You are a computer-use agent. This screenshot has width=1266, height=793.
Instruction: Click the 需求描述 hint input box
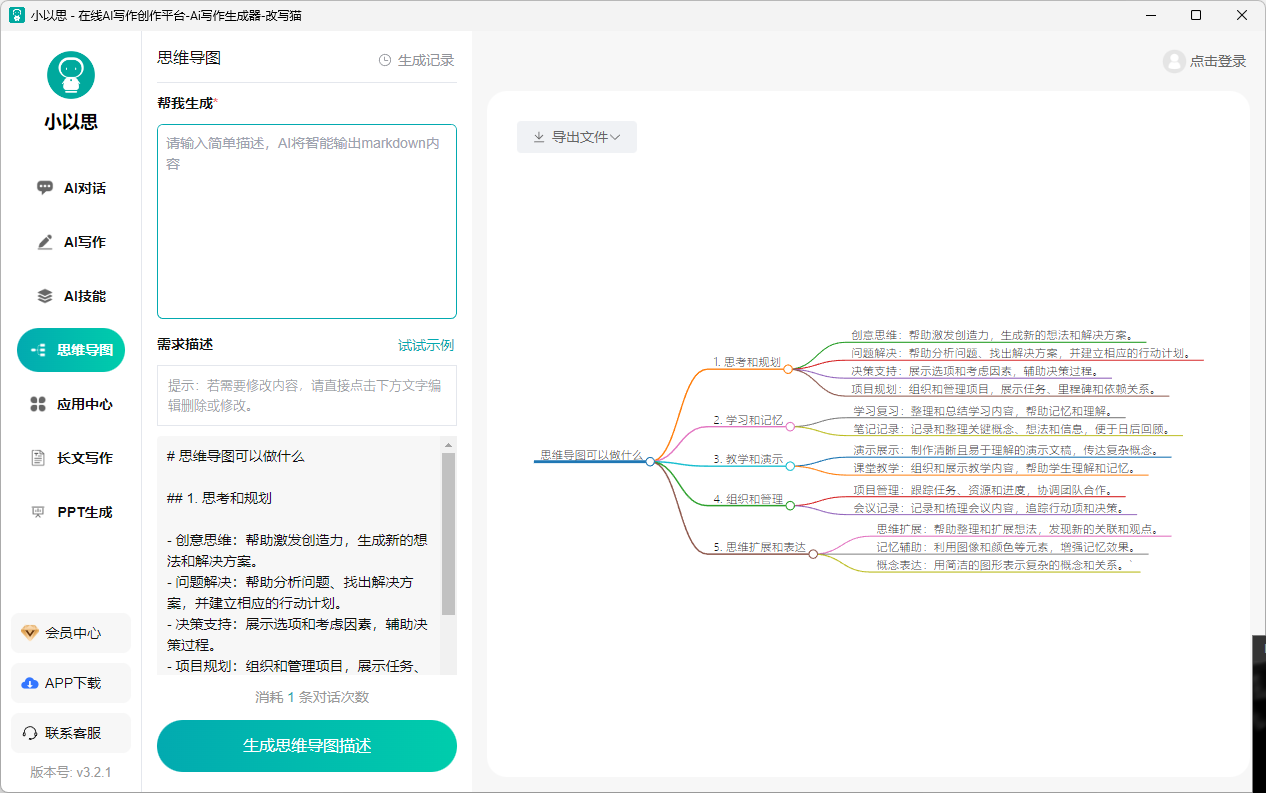pyautogui.click(x=307, y=395)
